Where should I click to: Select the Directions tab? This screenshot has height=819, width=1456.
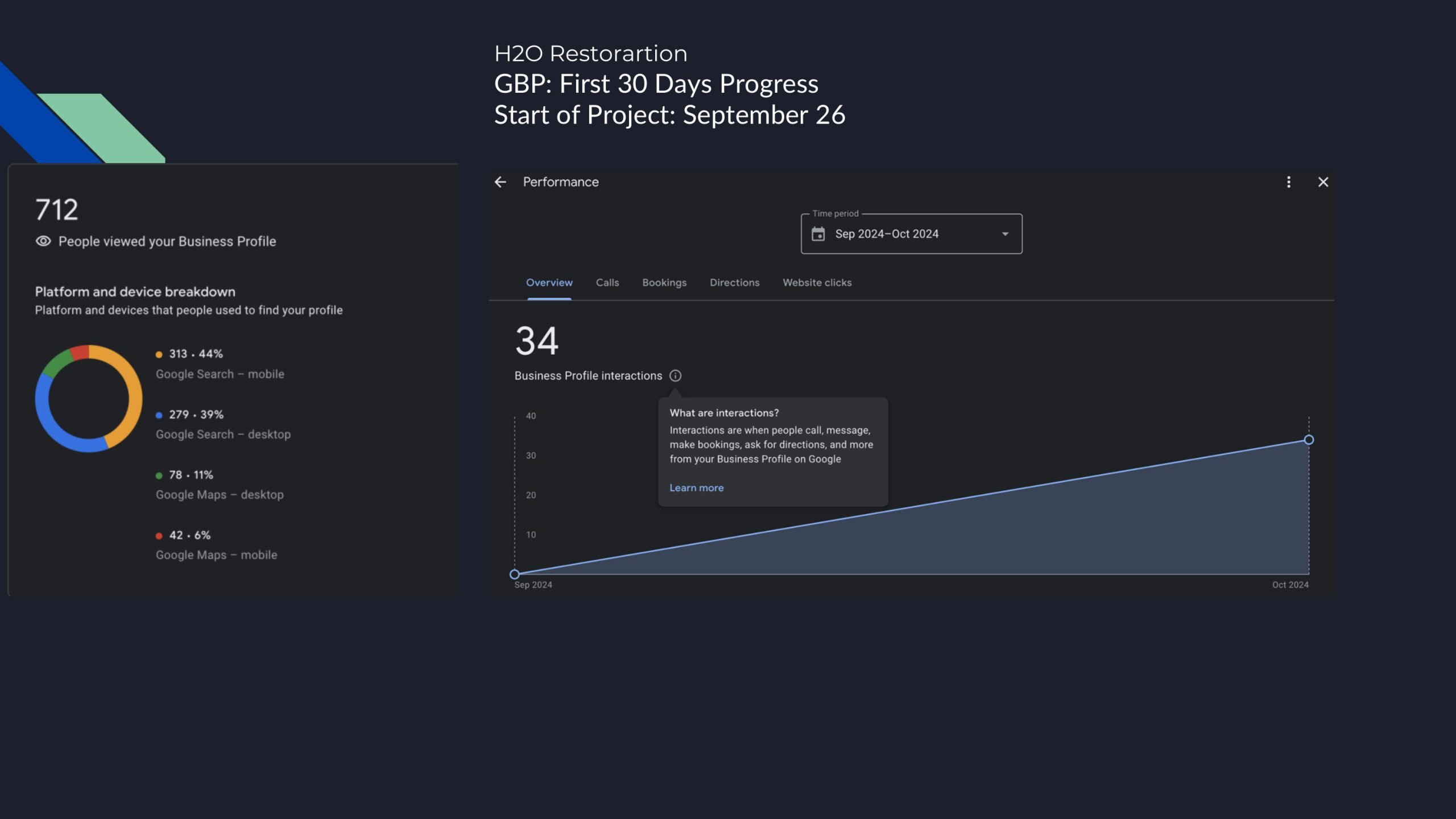(x=734, y=283)
